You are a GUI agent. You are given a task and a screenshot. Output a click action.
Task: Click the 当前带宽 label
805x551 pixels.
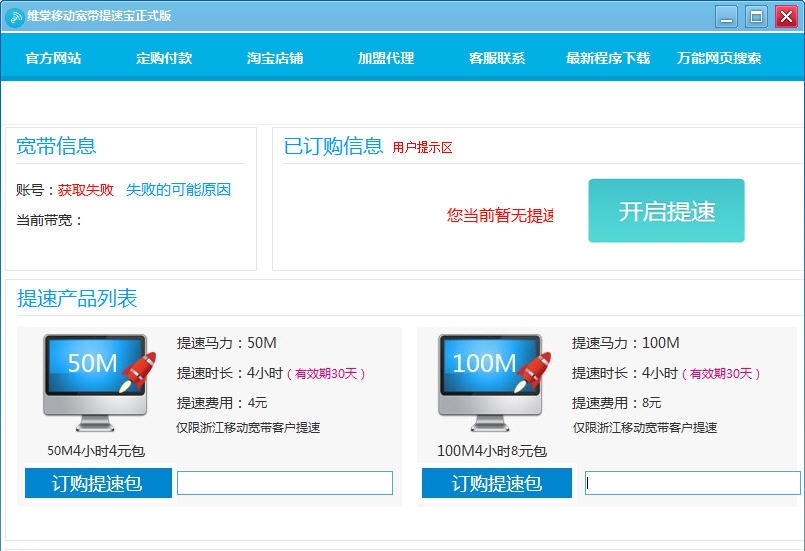pyautogui.click(x=49, y=220)
